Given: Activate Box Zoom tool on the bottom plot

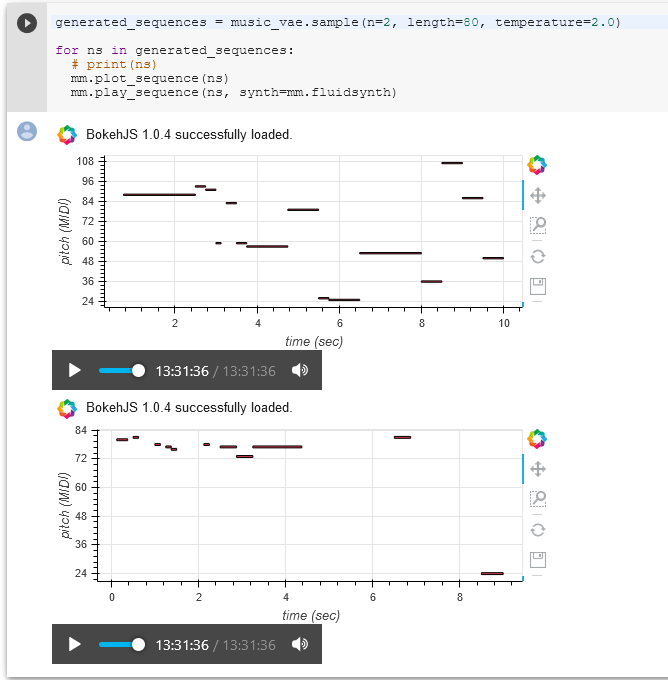Looking at the screenshot, I should pyautogui.click(x=538, y=498).
